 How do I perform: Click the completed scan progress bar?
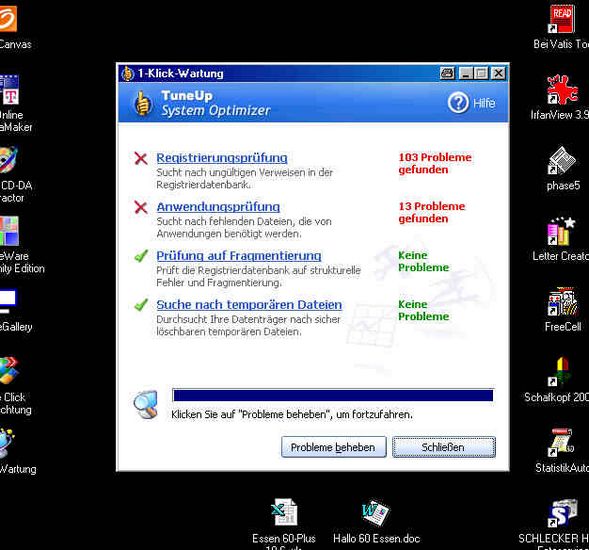(x=333, y=395)
